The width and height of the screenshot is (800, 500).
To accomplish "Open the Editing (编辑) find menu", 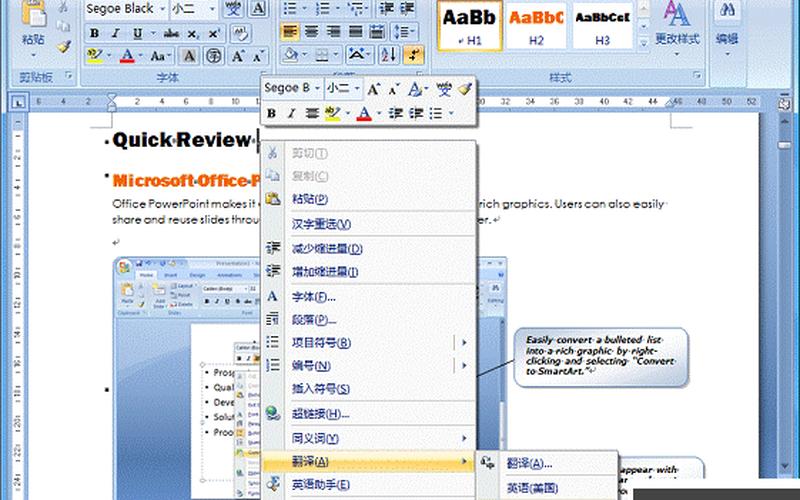I will (727, 28).
